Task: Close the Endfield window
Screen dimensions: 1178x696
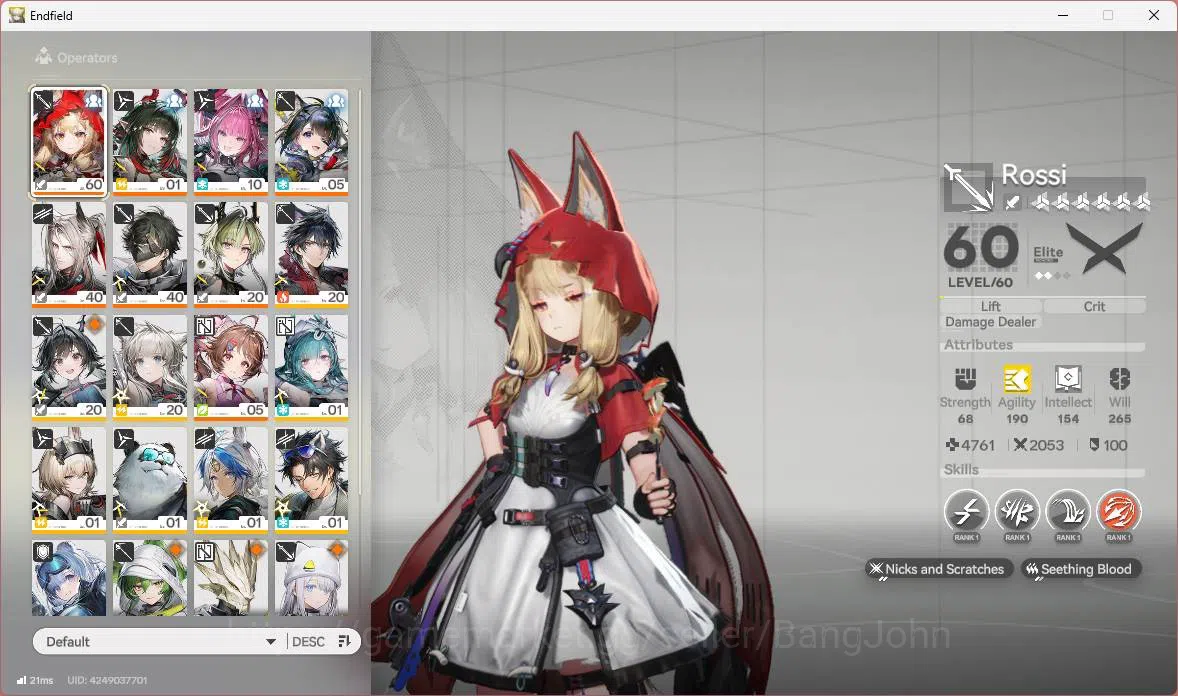Action: pyautogui.click(x=1153, y=15)
